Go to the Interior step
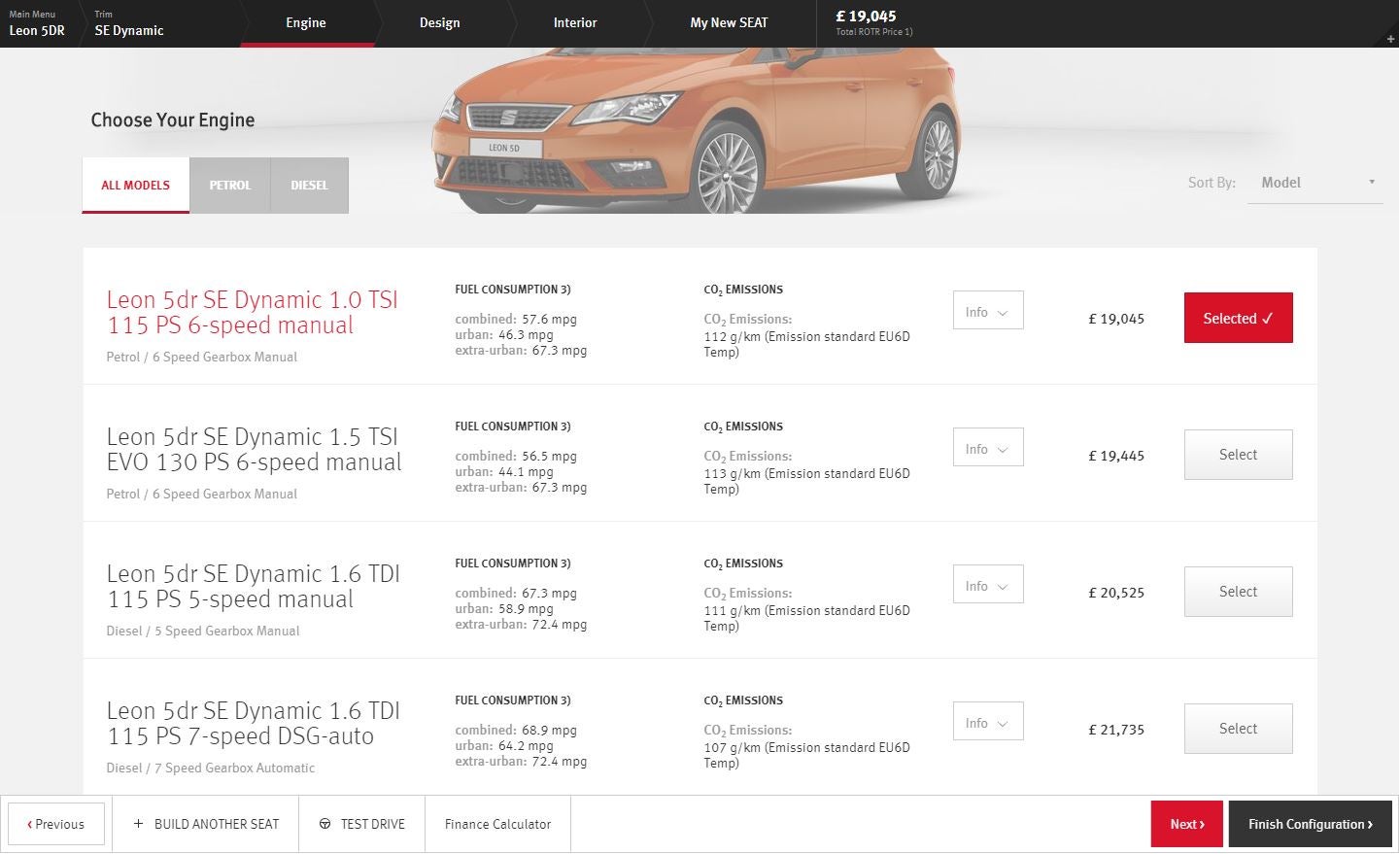1400x854 pixels. (575, 23)
